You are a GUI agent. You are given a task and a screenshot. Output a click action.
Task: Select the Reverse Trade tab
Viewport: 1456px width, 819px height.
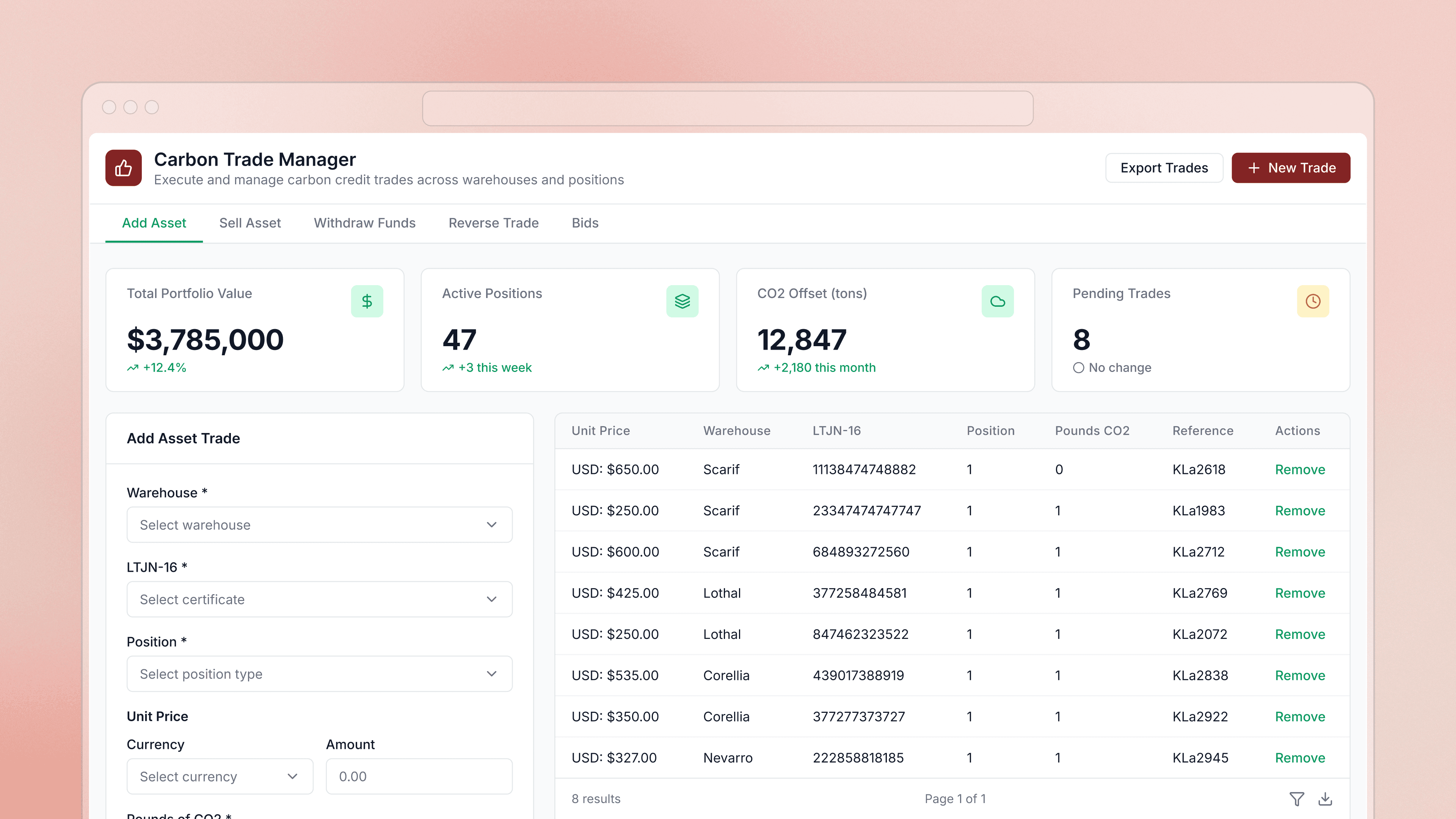point(493,223)
